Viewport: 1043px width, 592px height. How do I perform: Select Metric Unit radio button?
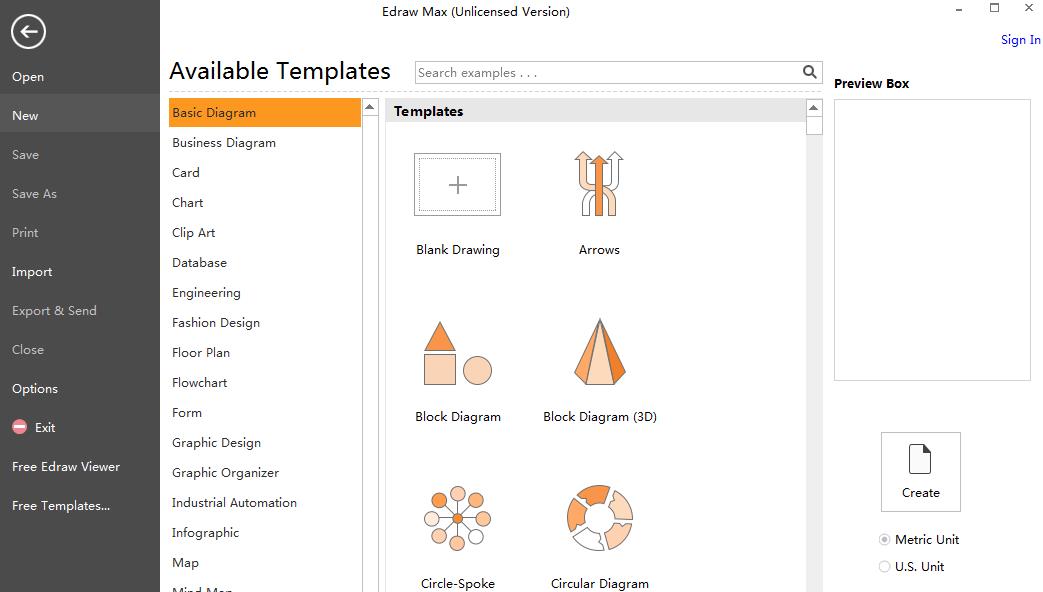884,539
